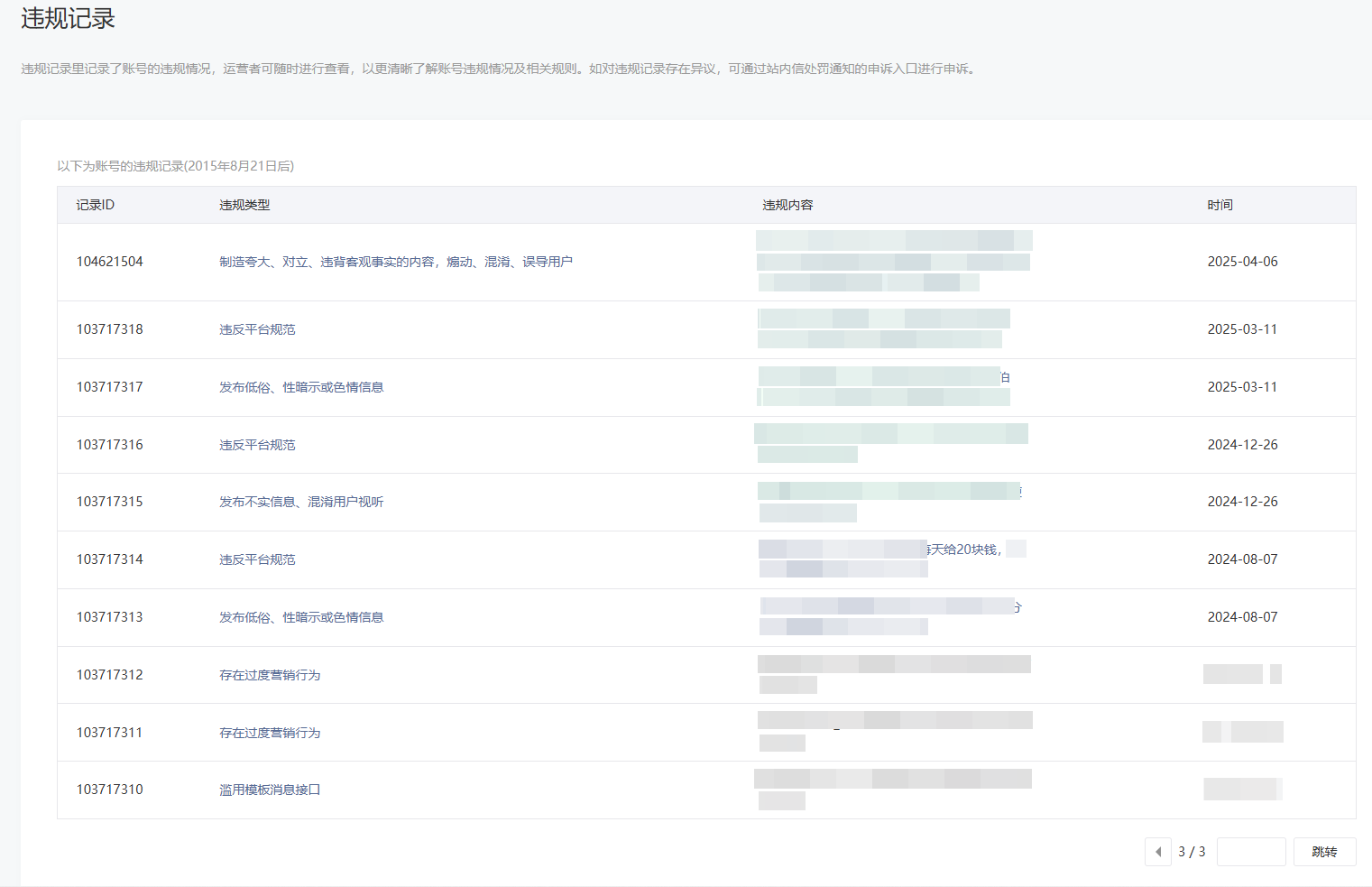The image size is (1372, 887).
Task: Go to previous page with left arrow
Action: [1158, 852]
